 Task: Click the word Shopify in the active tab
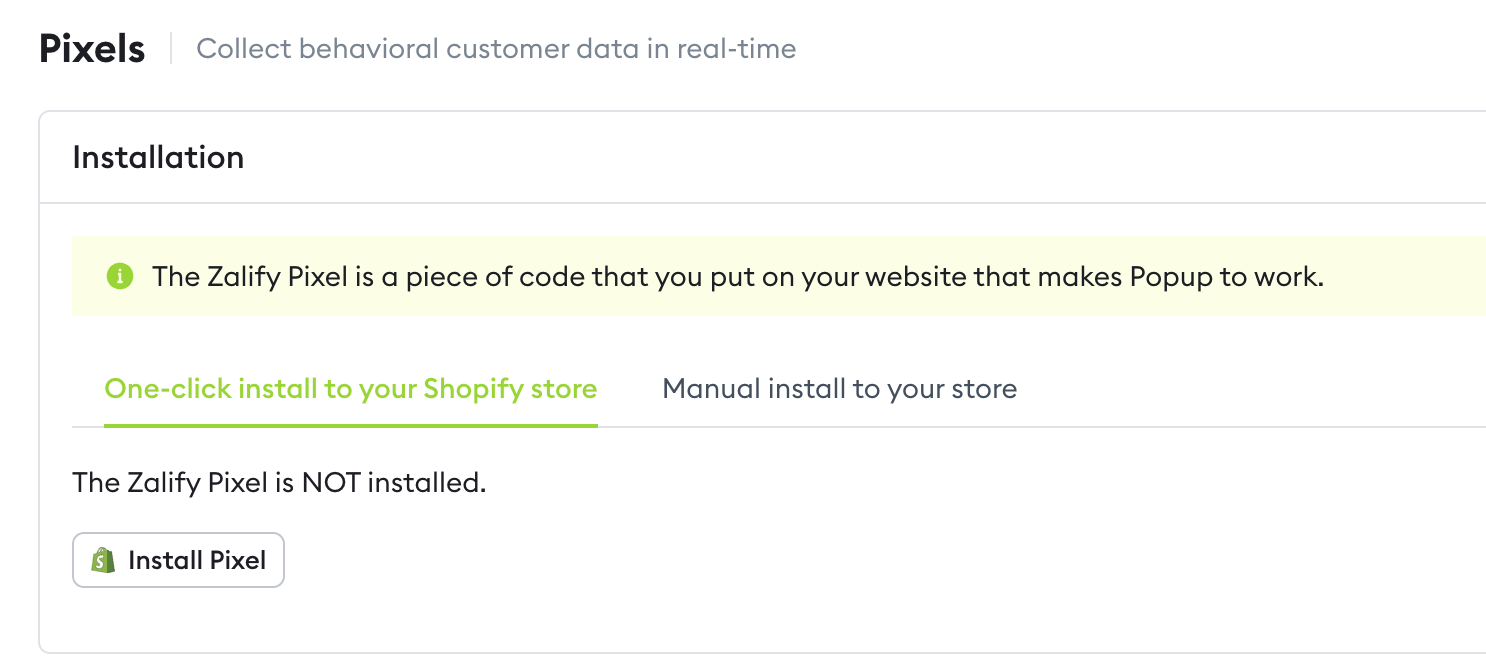click(x=473, y=388)
